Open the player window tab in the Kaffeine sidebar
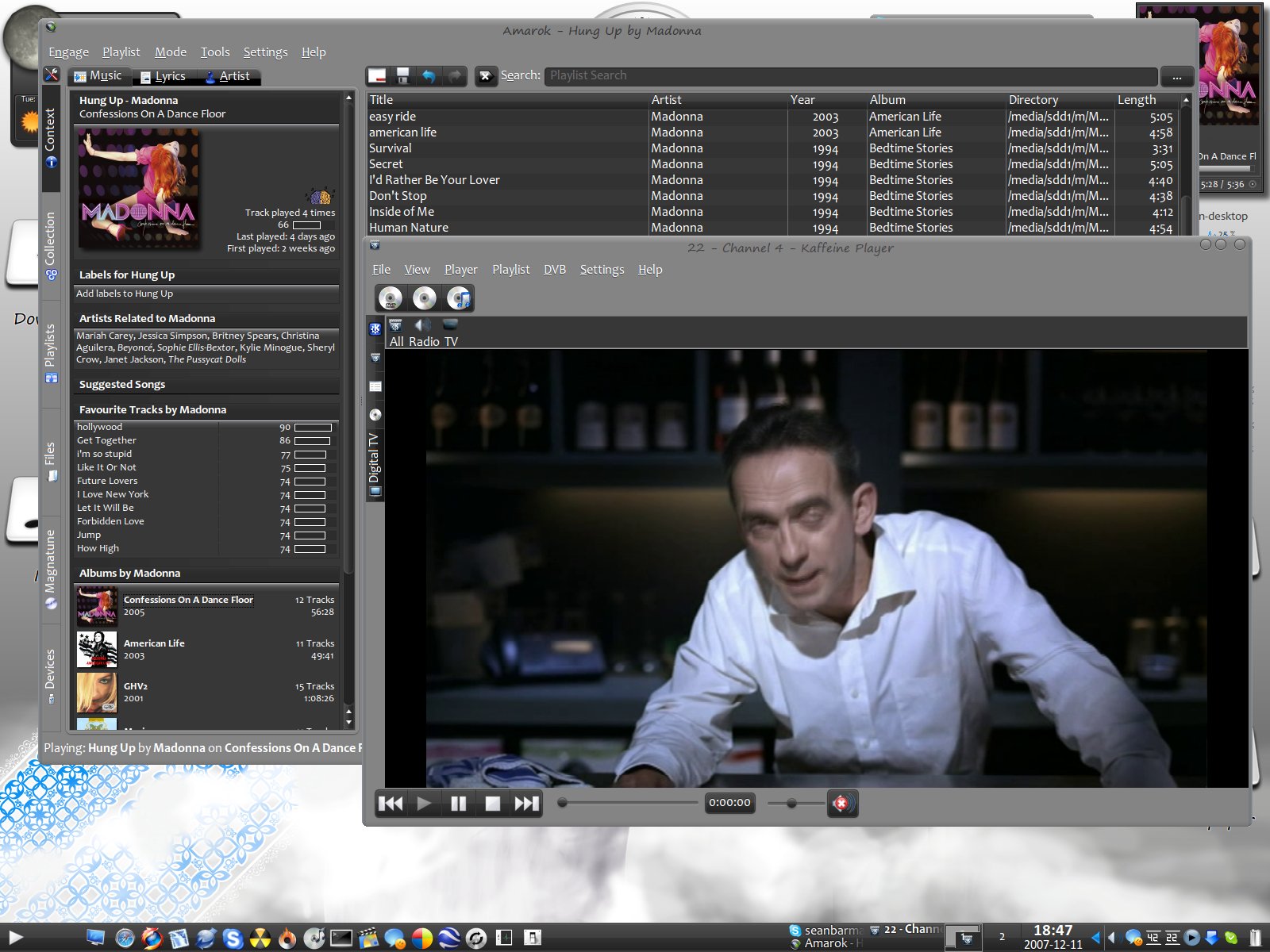 [375, 358]
